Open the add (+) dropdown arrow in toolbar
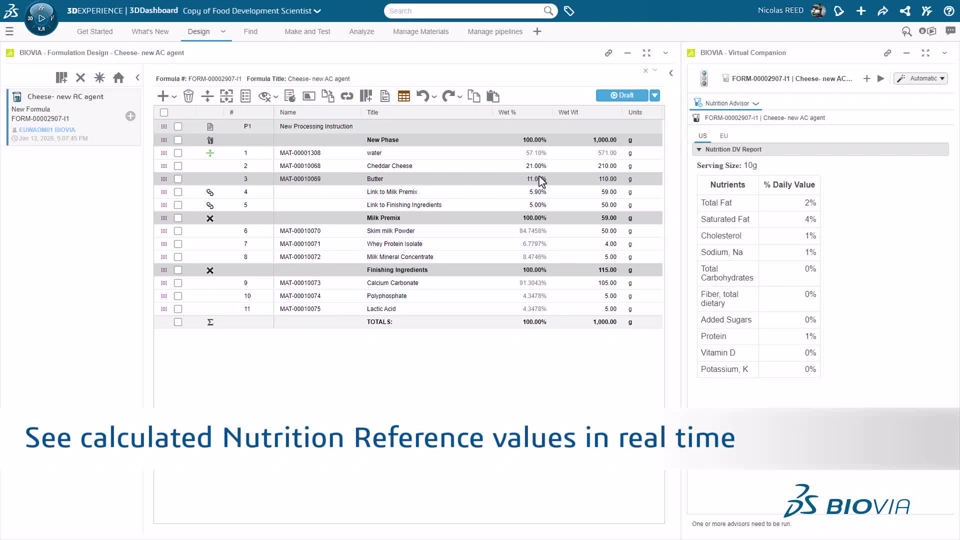 (174, 97)
